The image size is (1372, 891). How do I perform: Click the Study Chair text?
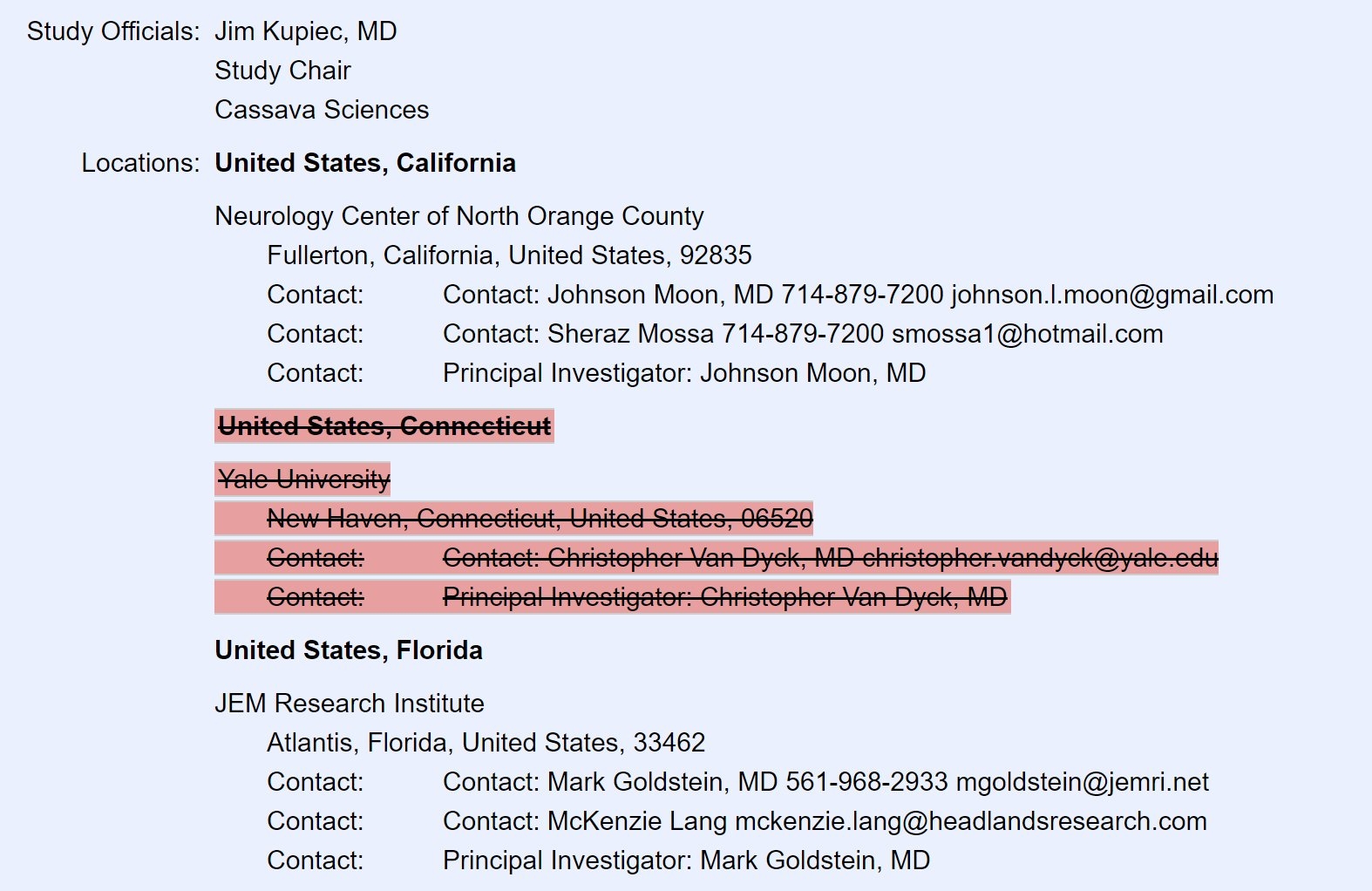click(x=282, y=71)
